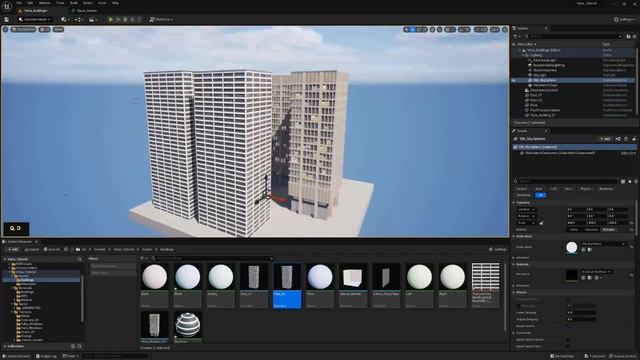
Task: Click Details favorites star icon
Action: [630, 181]
